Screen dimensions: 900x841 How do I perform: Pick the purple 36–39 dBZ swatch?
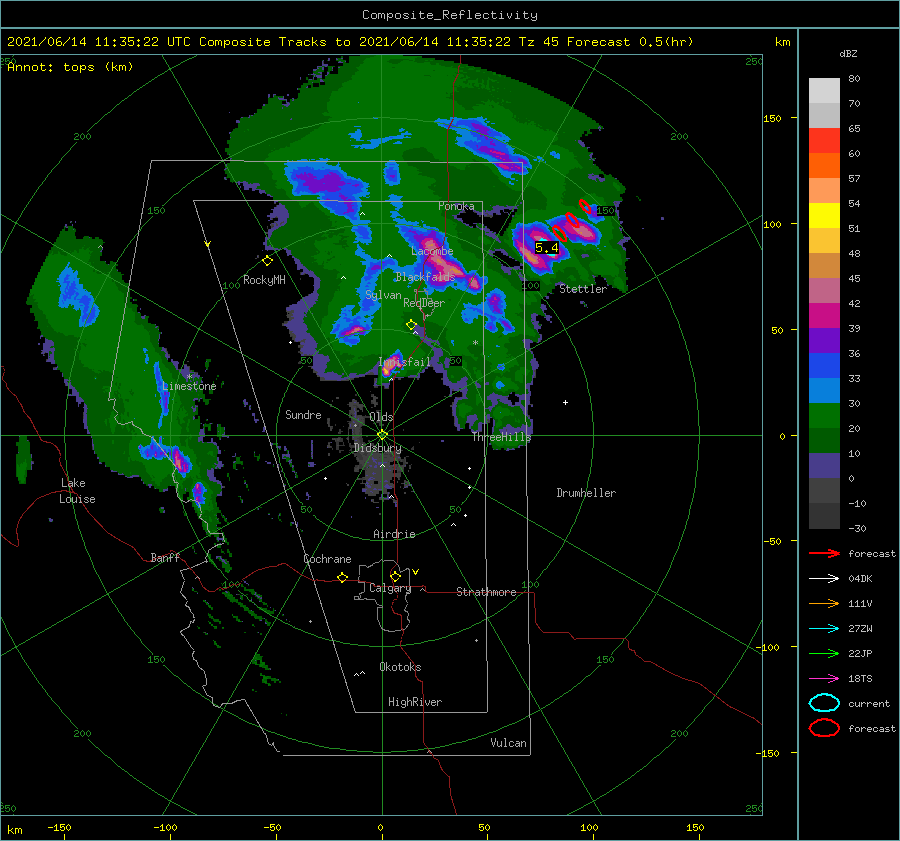824,341
